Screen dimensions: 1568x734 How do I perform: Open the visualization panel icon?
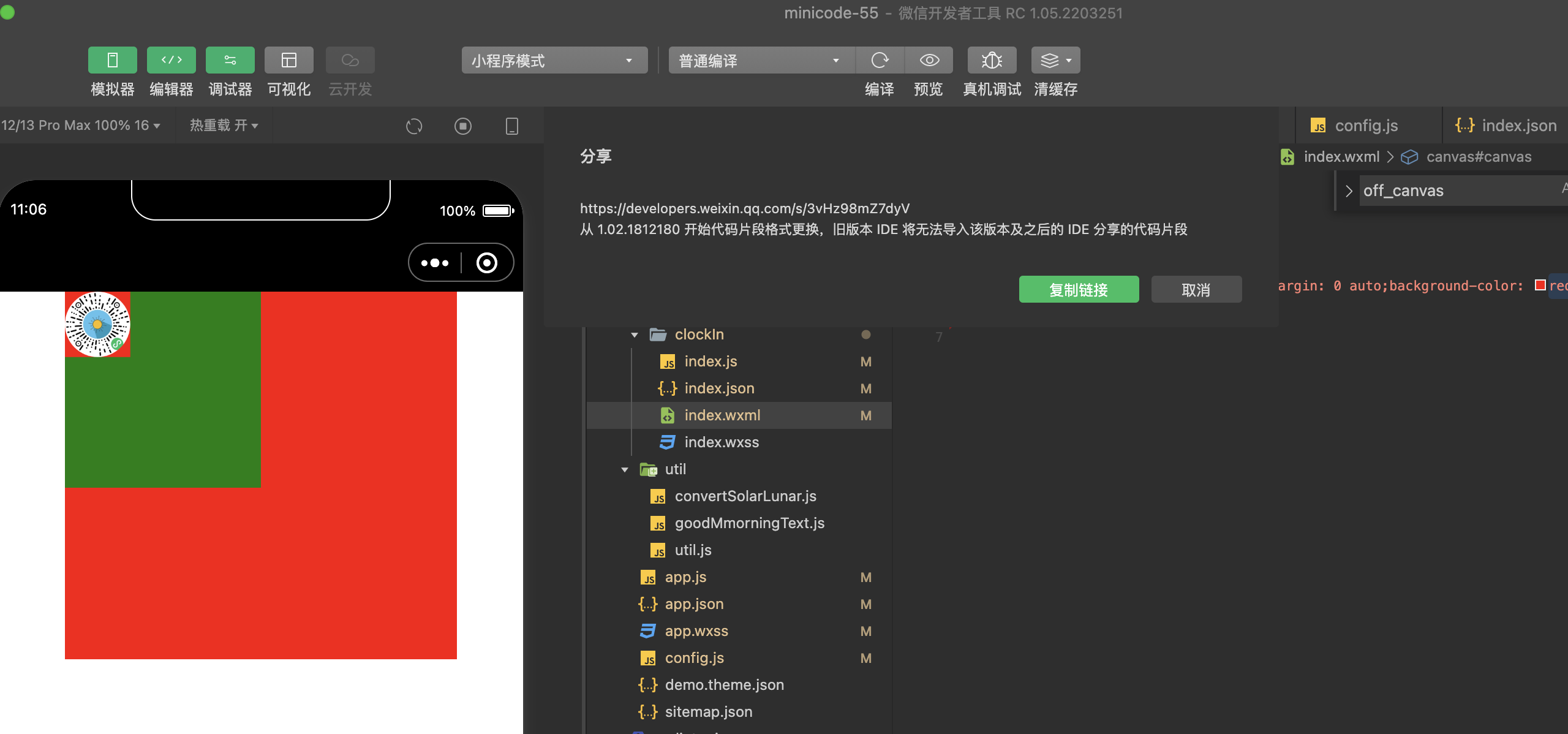click(x=288, y=60)
